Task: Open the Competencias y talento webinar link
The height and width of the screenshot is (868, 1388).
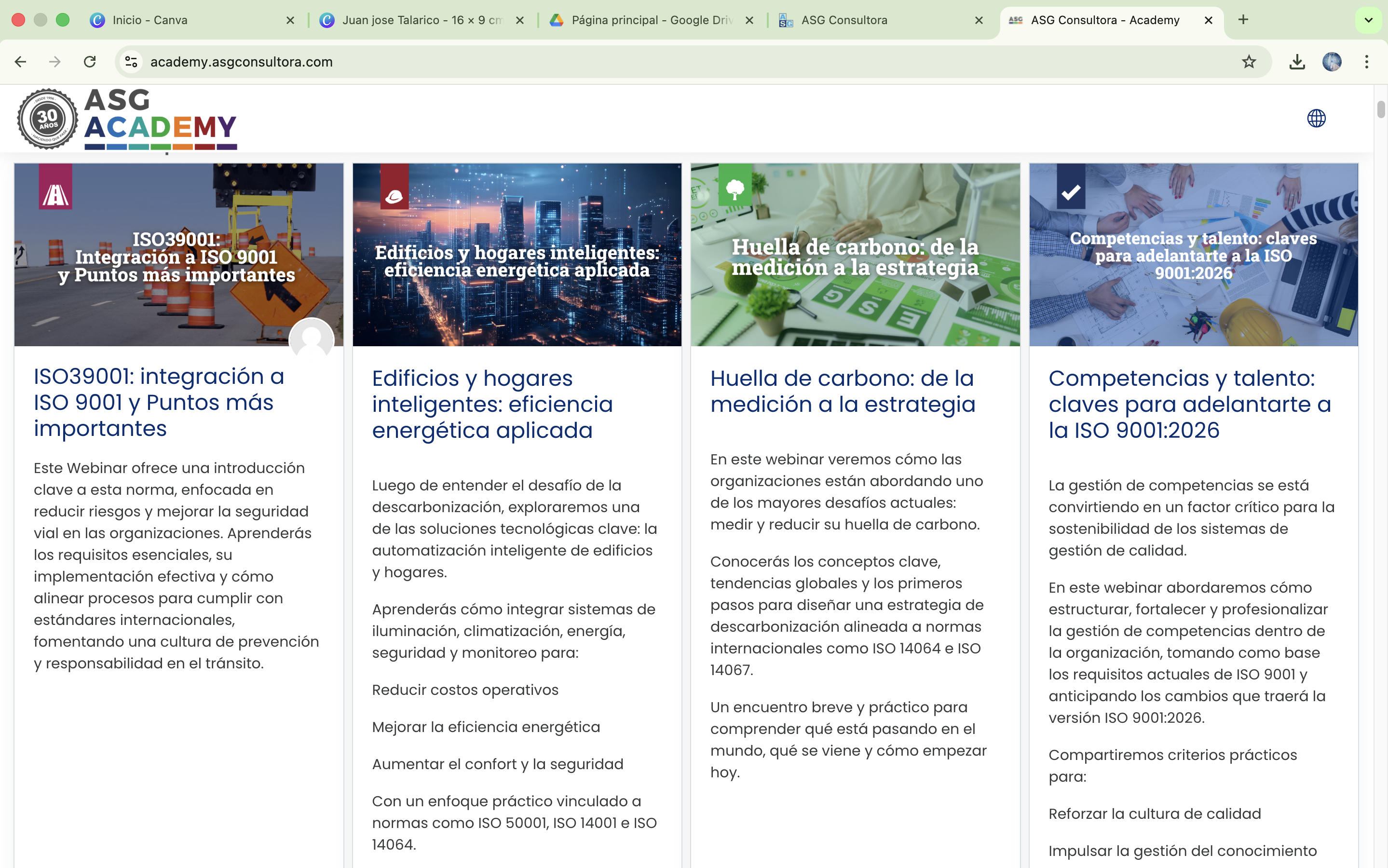Action: coord(1189,404)
